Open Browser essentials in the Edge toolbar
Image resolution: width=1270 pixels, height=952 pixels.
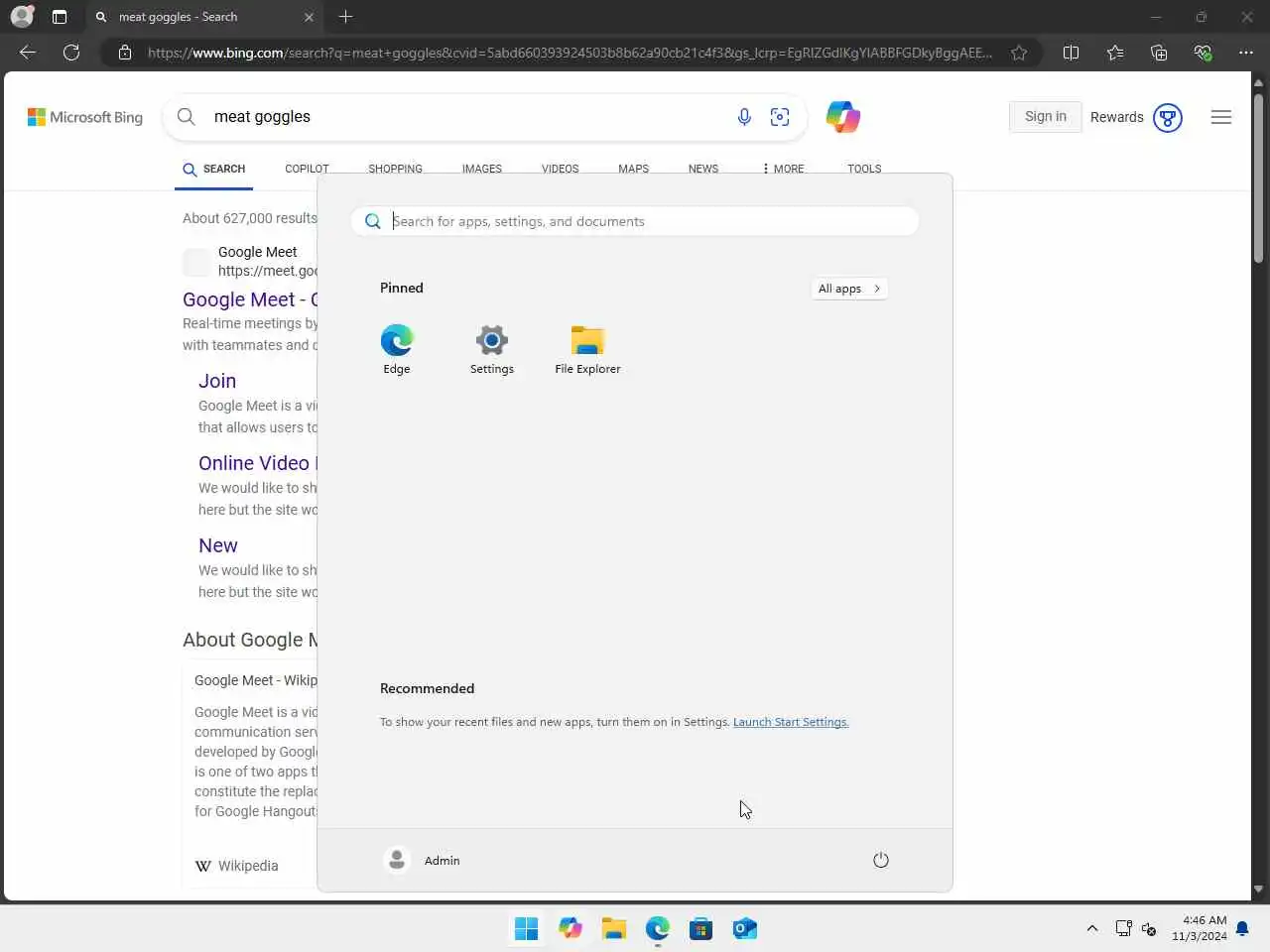click(1203, 53)
